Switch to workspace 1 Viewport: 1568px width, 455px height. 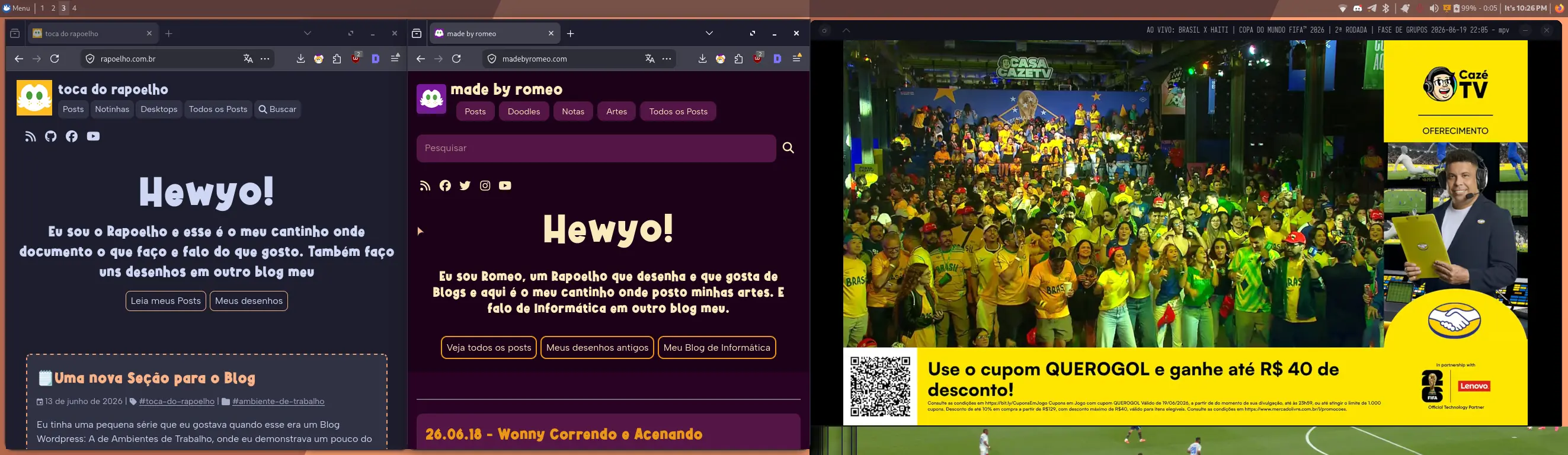click(x=43, y=8)
